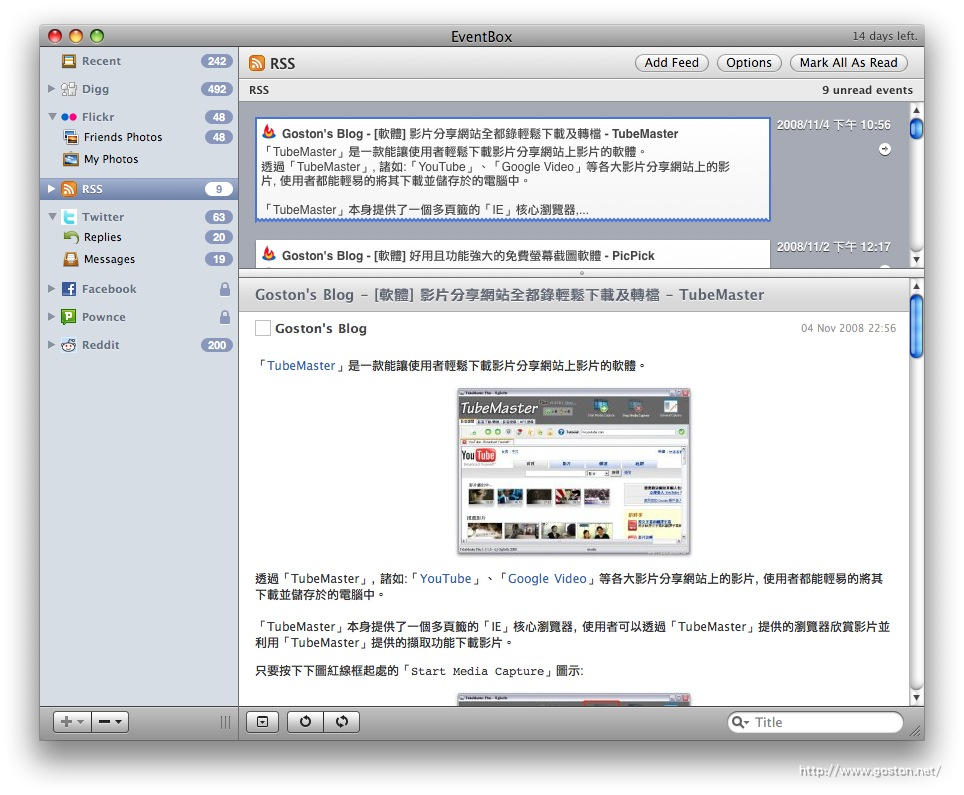Expand the Pownce section
Image resolution: width=964 pixels, height=795 pixels.
52,316
